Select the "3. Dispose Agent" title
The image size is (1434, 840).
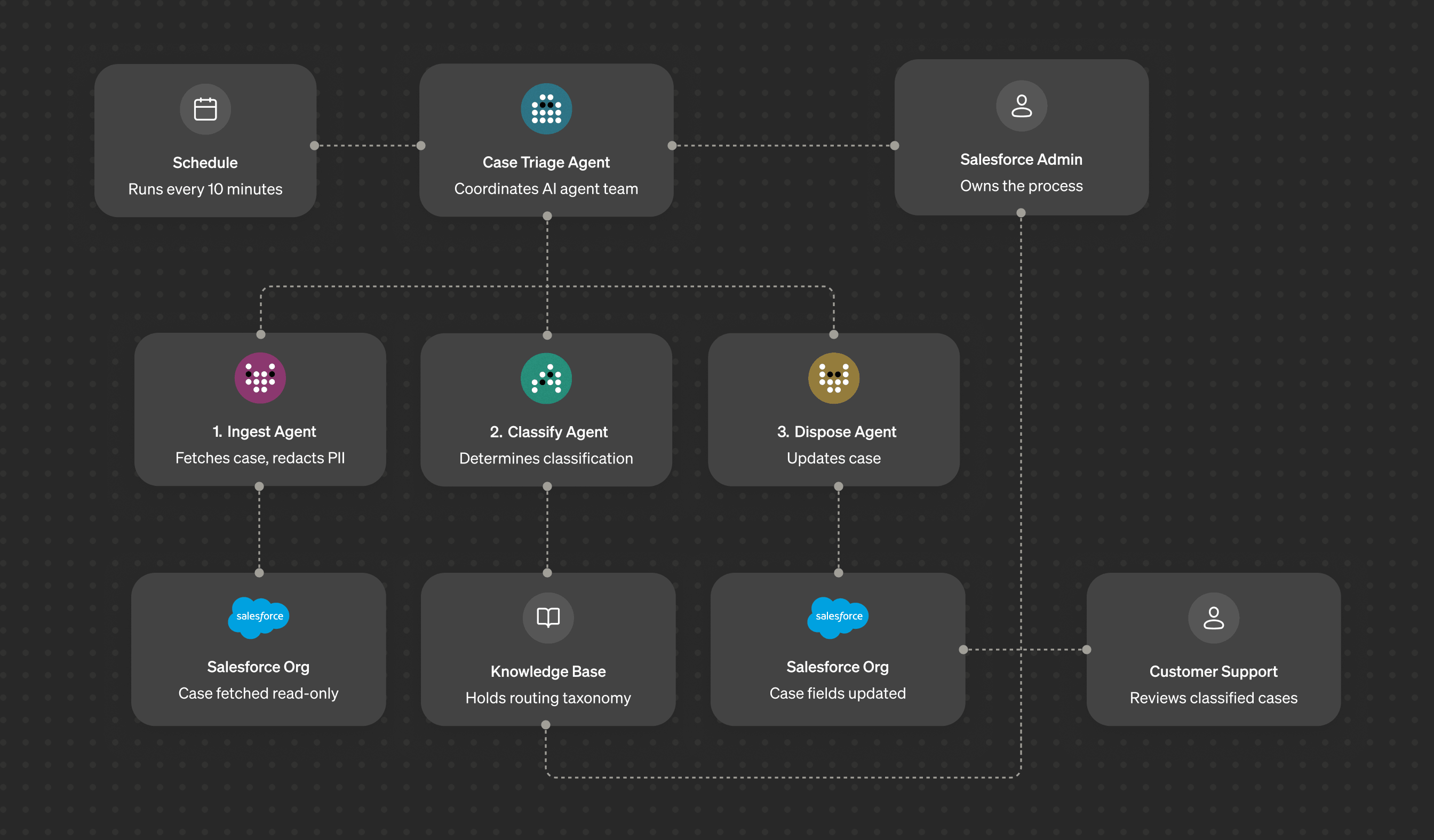(x=837, y=432)
